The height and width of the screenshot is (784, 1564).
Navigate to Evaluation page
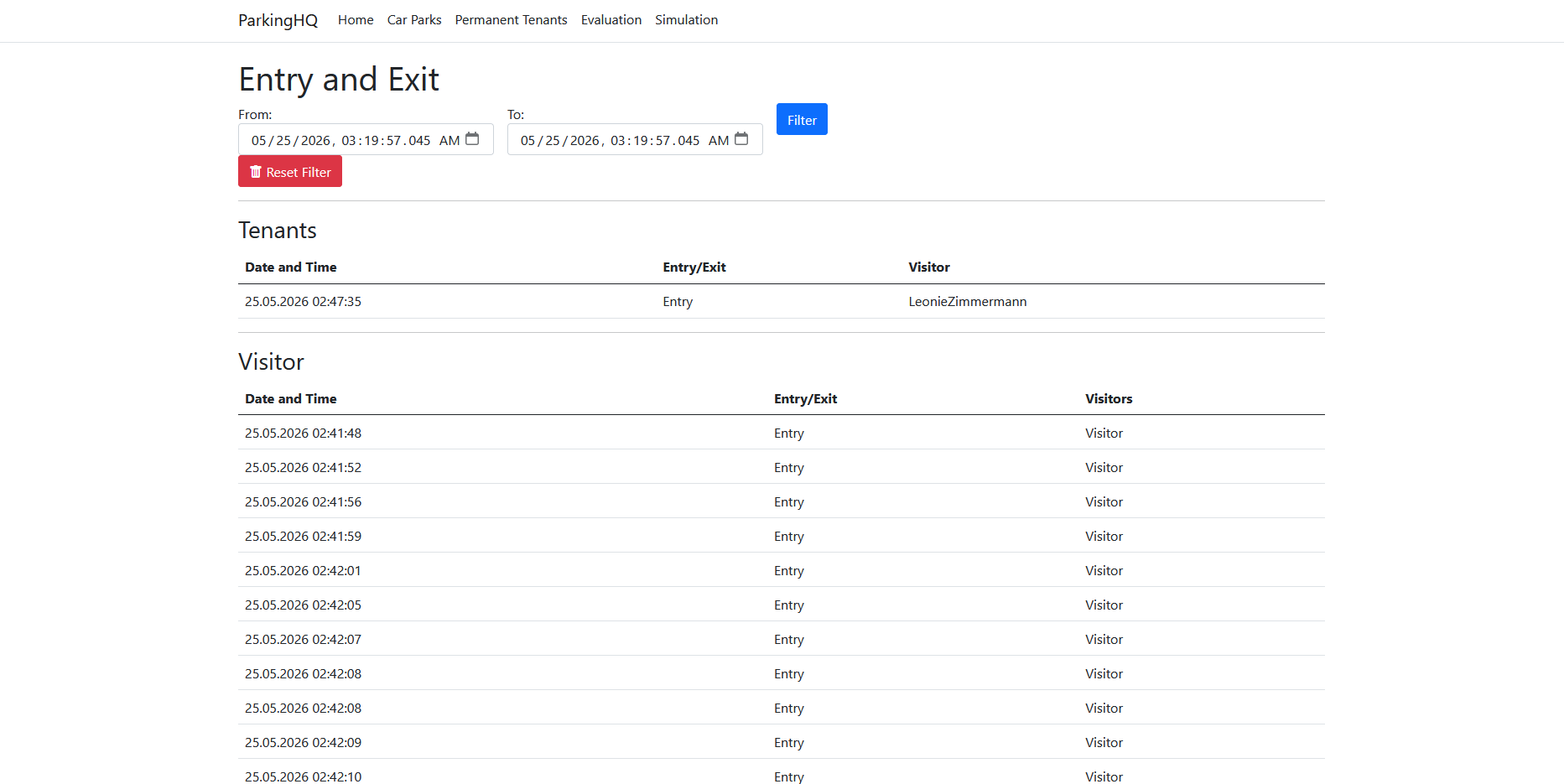(611, 20)
